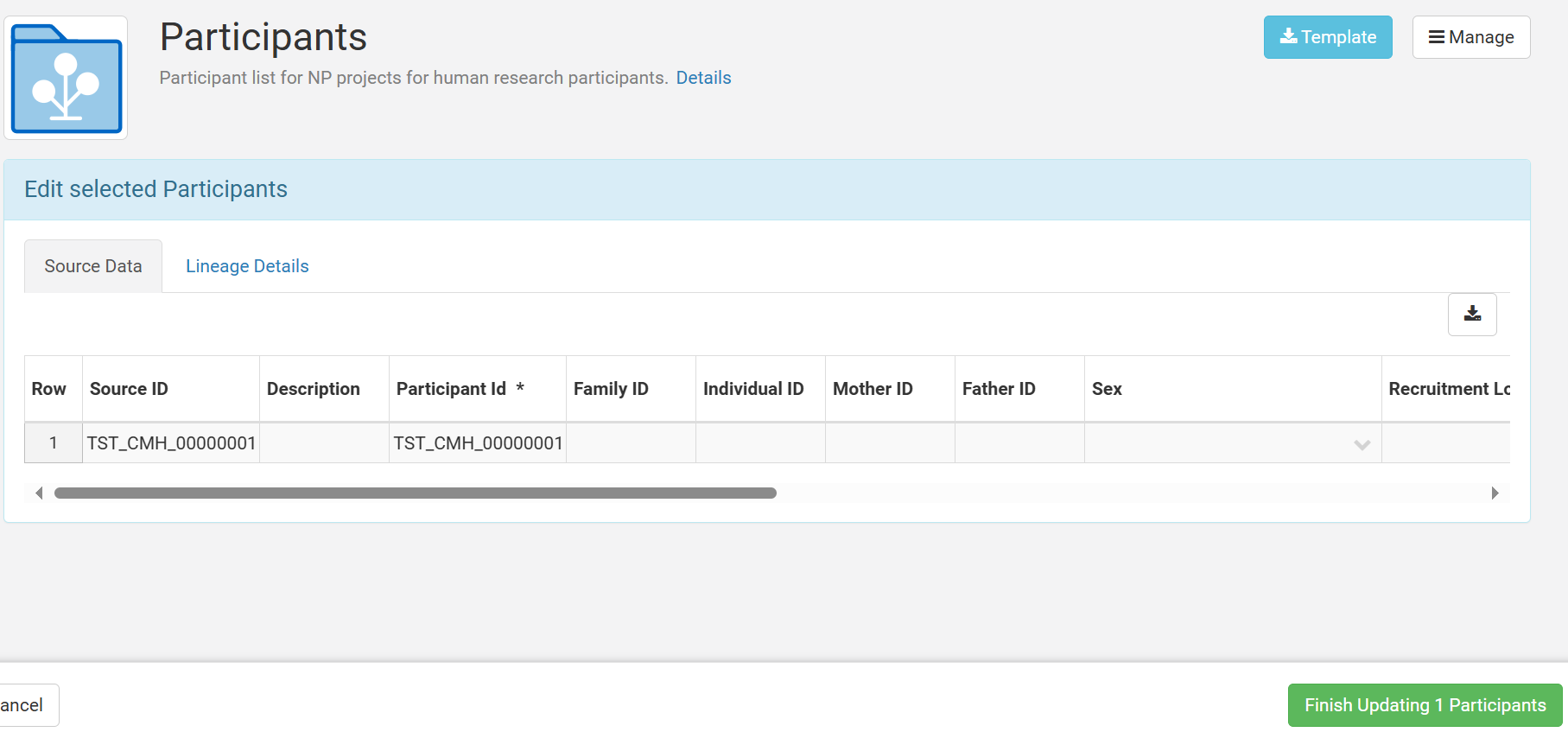The image size is (1568, 732).
Task: Edit the Participant Id cell in row 1
Action: pos(478,443)
